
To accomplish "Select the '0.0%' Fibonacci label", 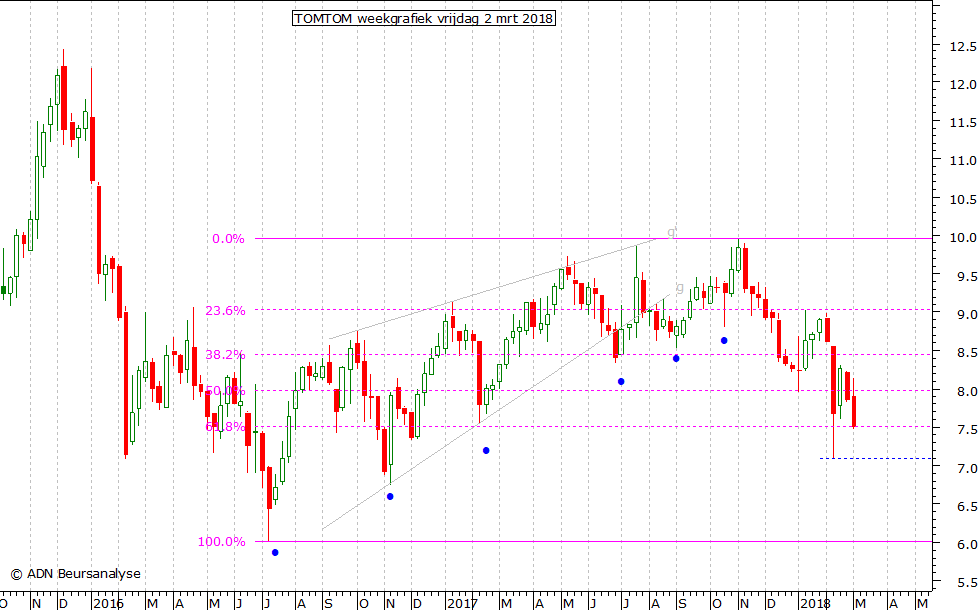I will click(x=228, y=239).
